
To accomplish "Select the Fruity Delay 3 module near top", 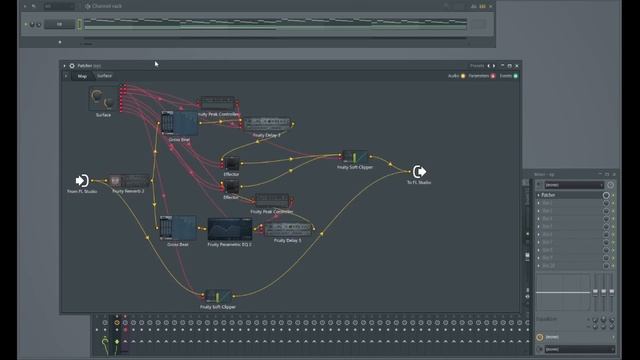I will (267, 124).
